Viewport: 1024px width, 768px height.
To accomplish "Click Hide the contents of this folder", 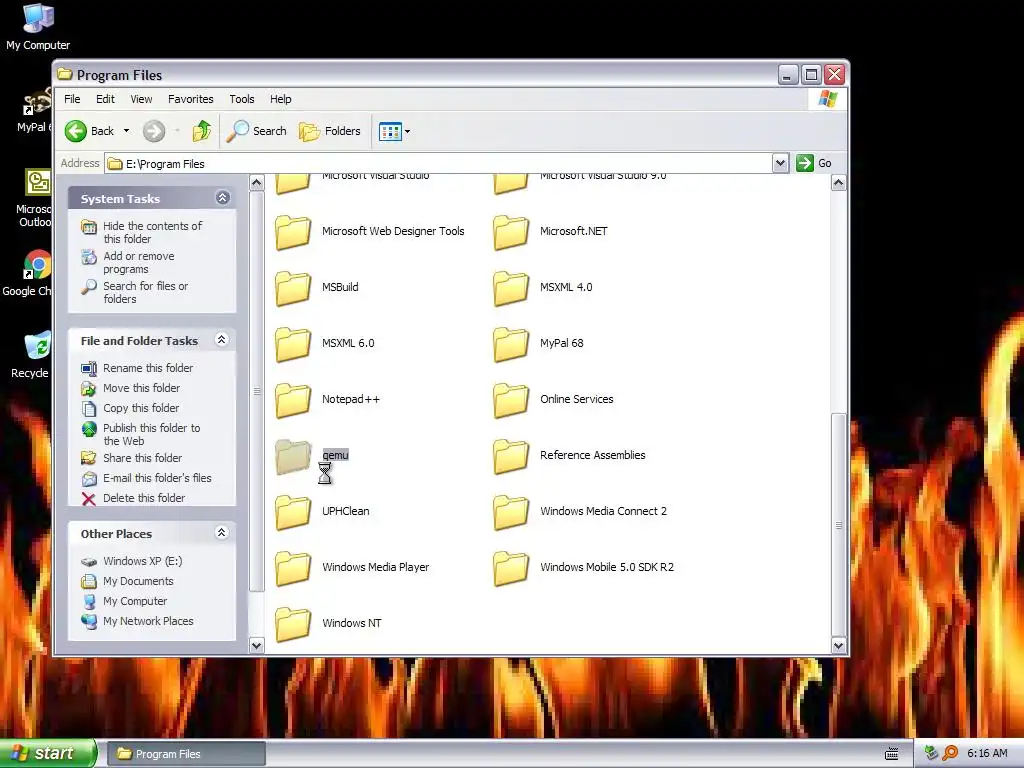I will click(152, 232).
